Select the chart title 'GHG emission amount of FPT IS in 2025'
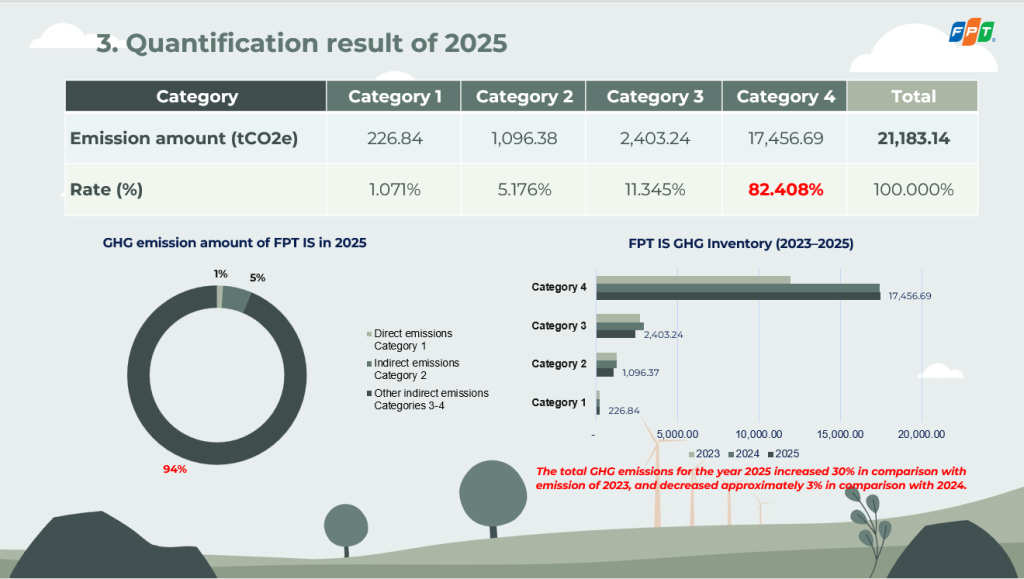 (x=234, y=243)
